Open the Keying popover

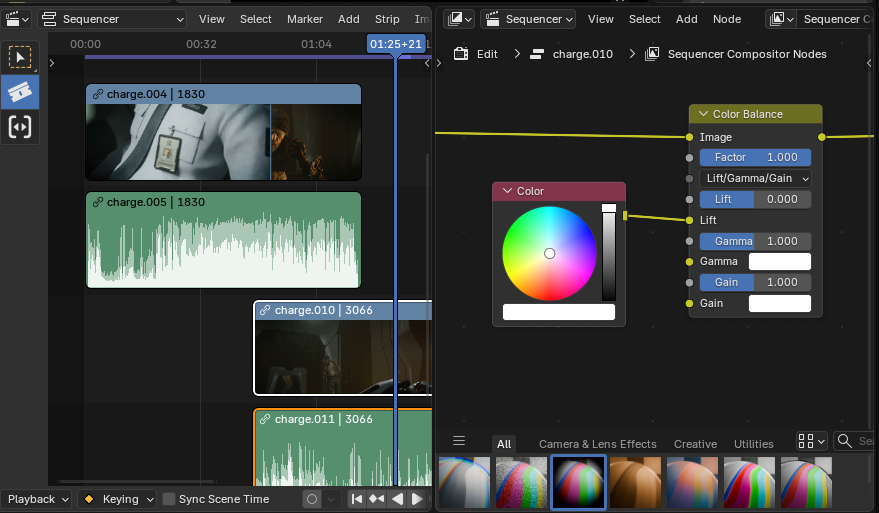(x=117, y=499)
